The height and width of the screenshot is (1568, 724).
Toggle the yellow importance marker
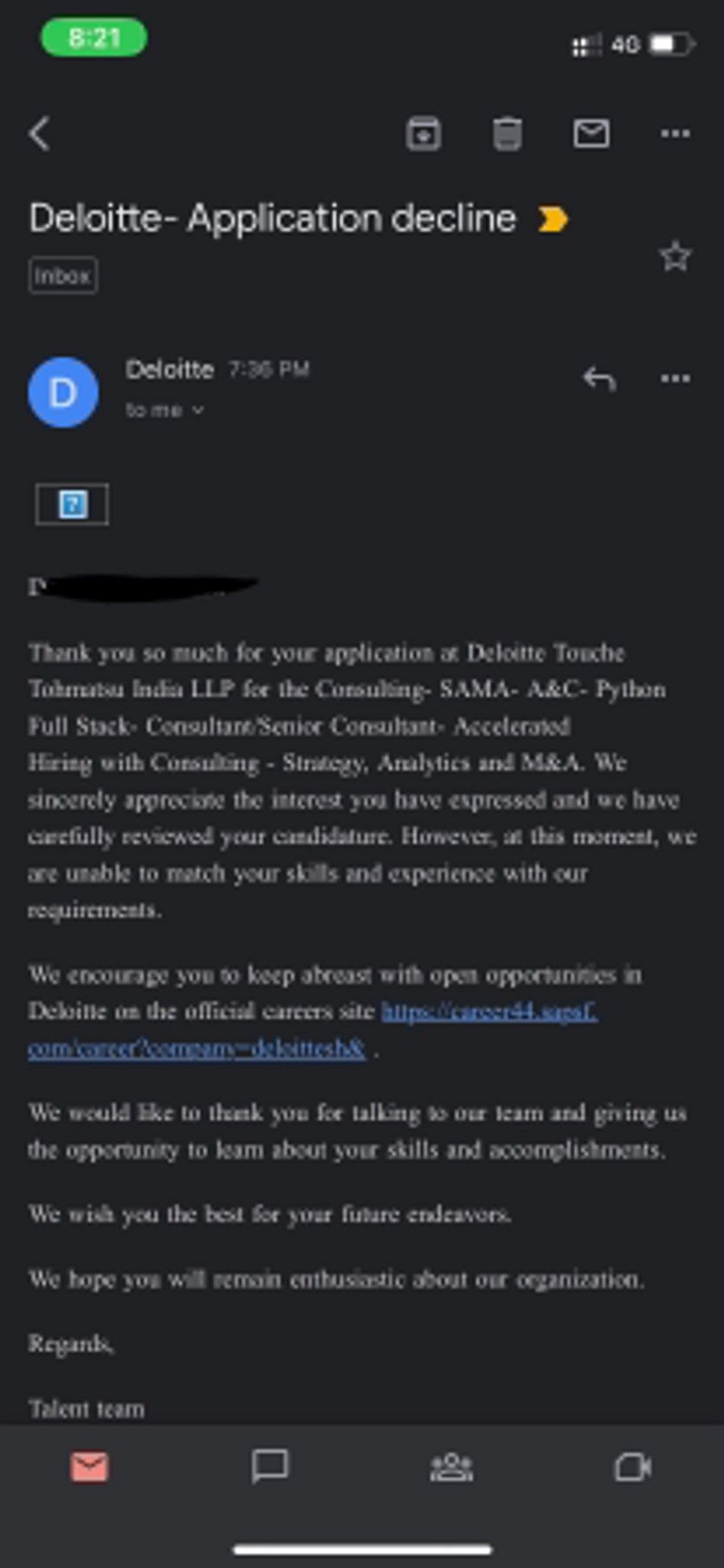click(x=553, y=220)
